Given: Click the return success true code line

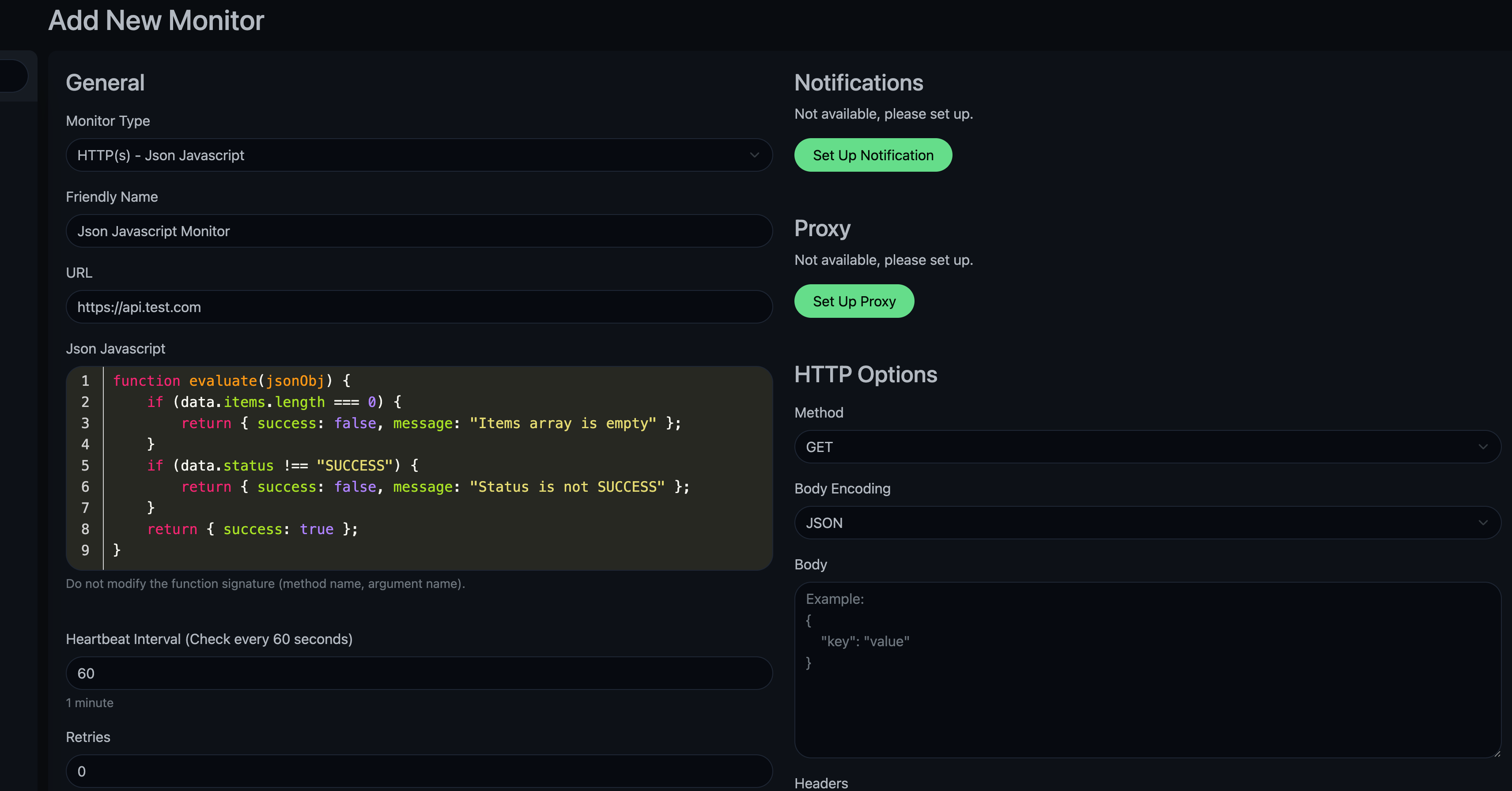Looking at the screenshot, I should pyautogui.click(x=253, y=529).
